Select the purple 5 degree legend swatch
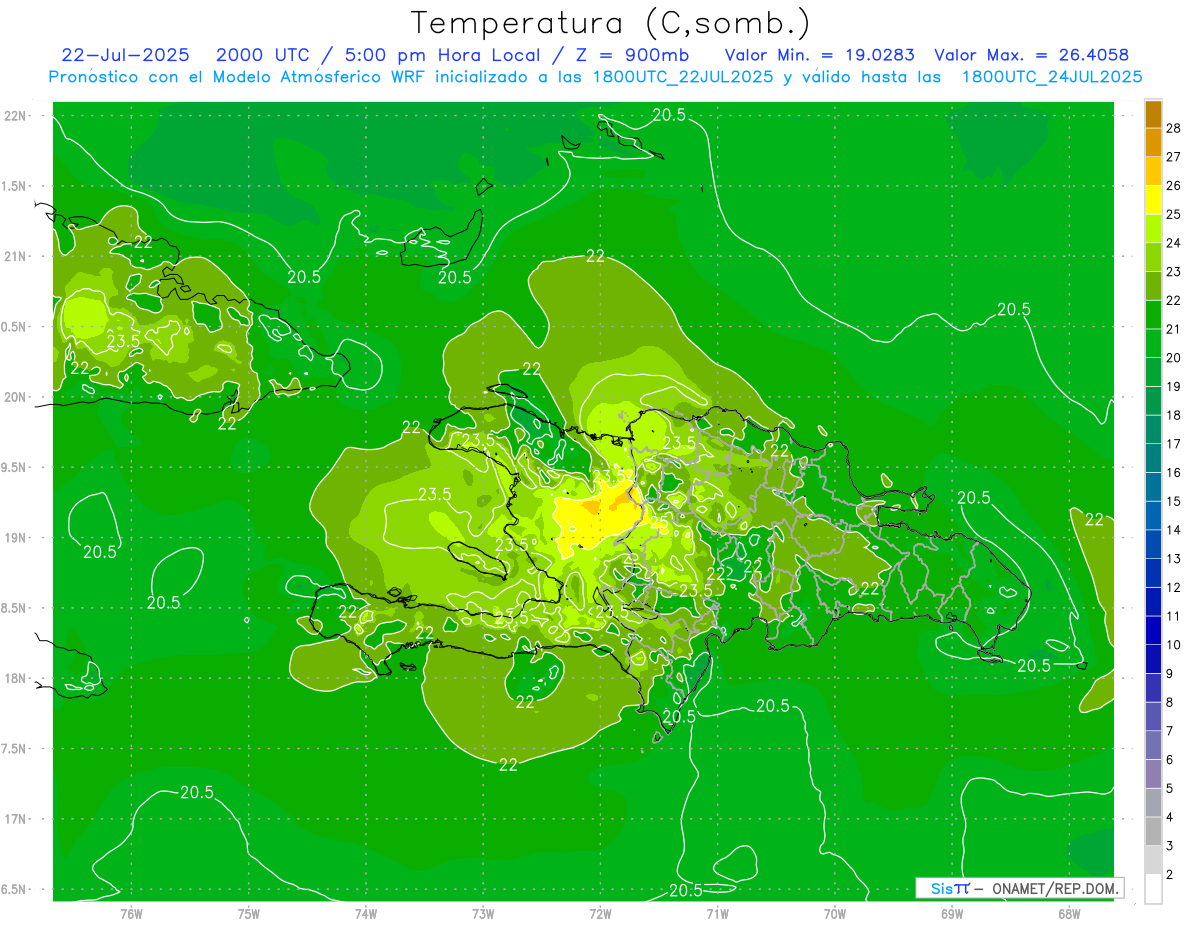 click(x=1153, y=775)
